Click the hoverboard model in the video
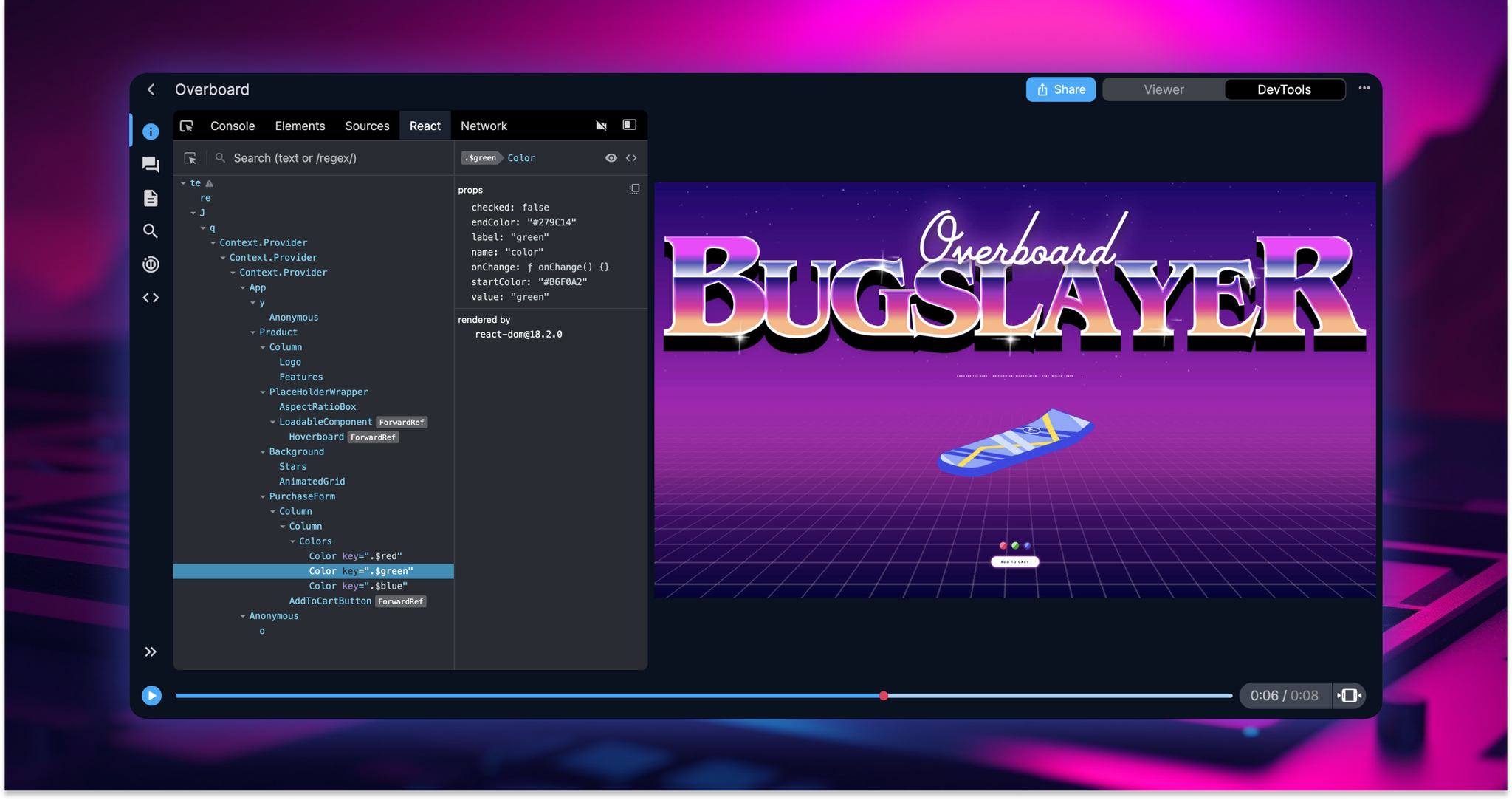This screenshot has height=800, width=1512. [x=1015, y=443]
